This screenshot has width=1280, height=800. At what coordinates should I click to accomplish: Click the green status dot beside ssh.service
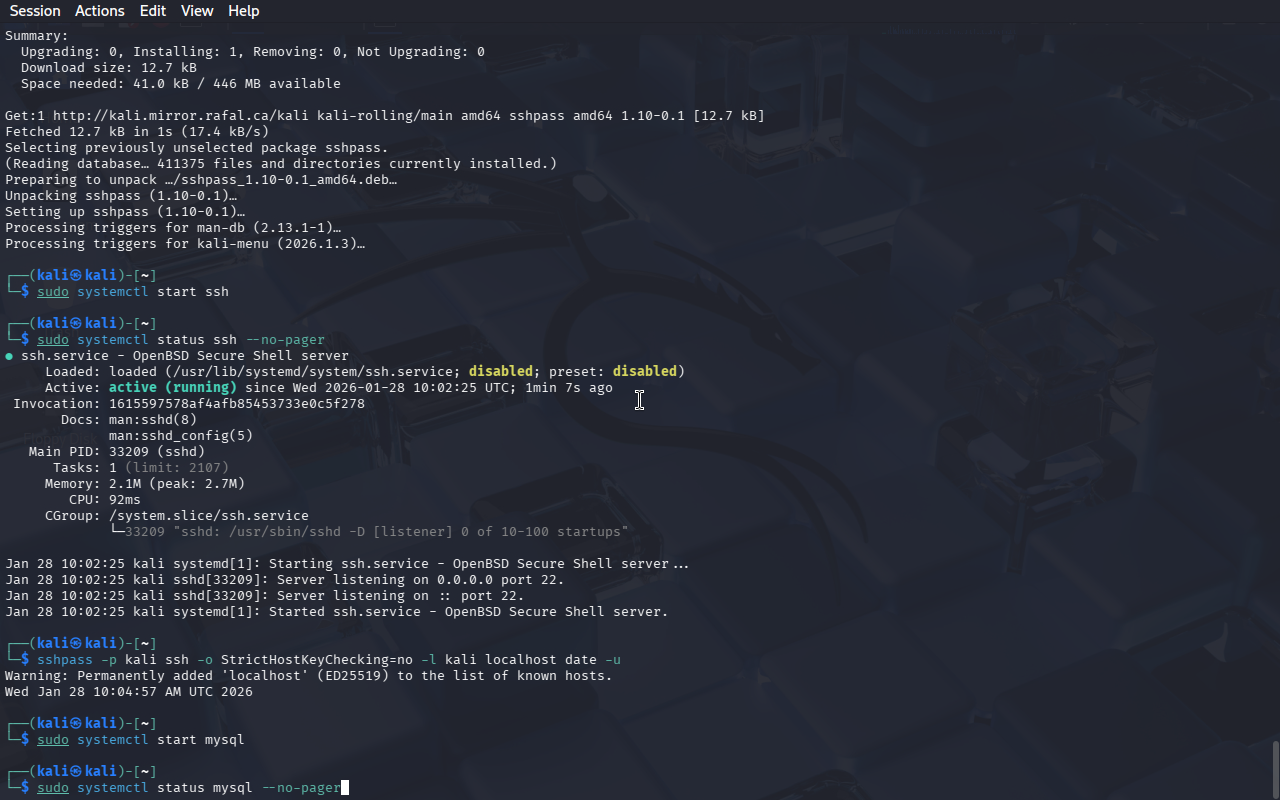click(x=9, y=356)
